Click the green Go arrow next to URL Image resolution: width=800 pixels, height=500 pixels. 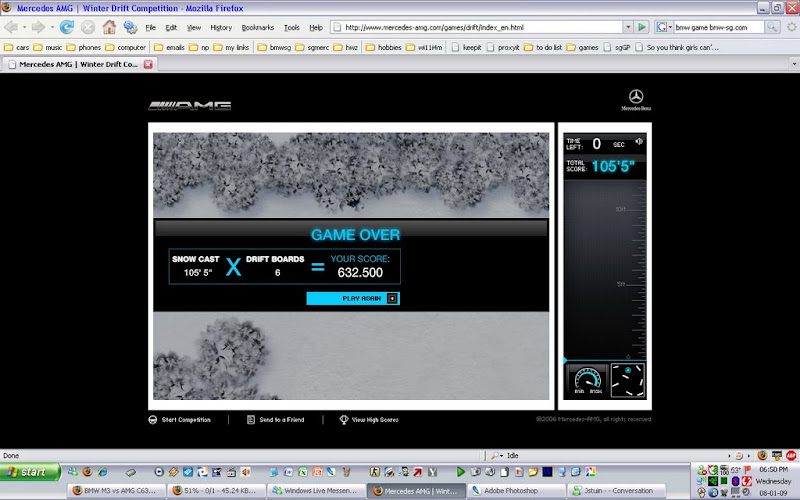pos(642,27)
